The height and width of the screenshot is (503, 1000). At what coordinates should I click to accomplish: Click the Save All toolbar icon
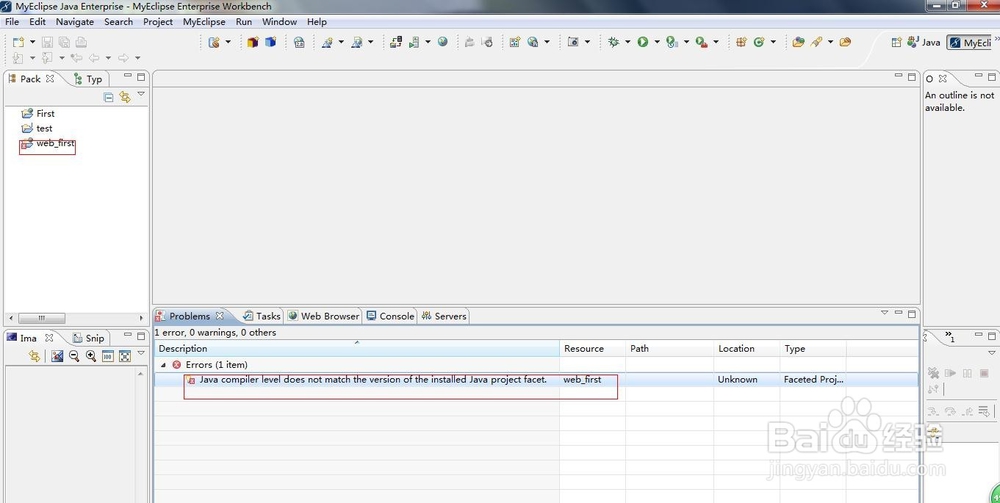pos(64,42)
